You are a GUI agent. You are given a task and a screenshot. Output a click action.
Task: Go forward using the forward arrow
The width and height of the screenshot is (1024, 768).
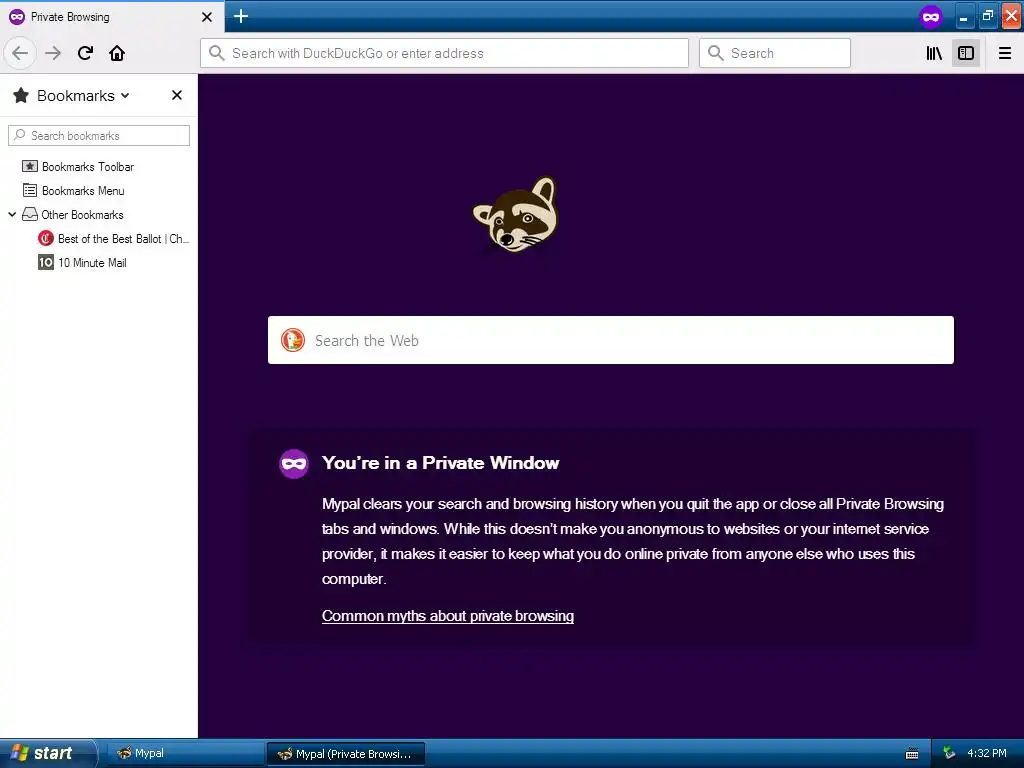coord(53,53)
